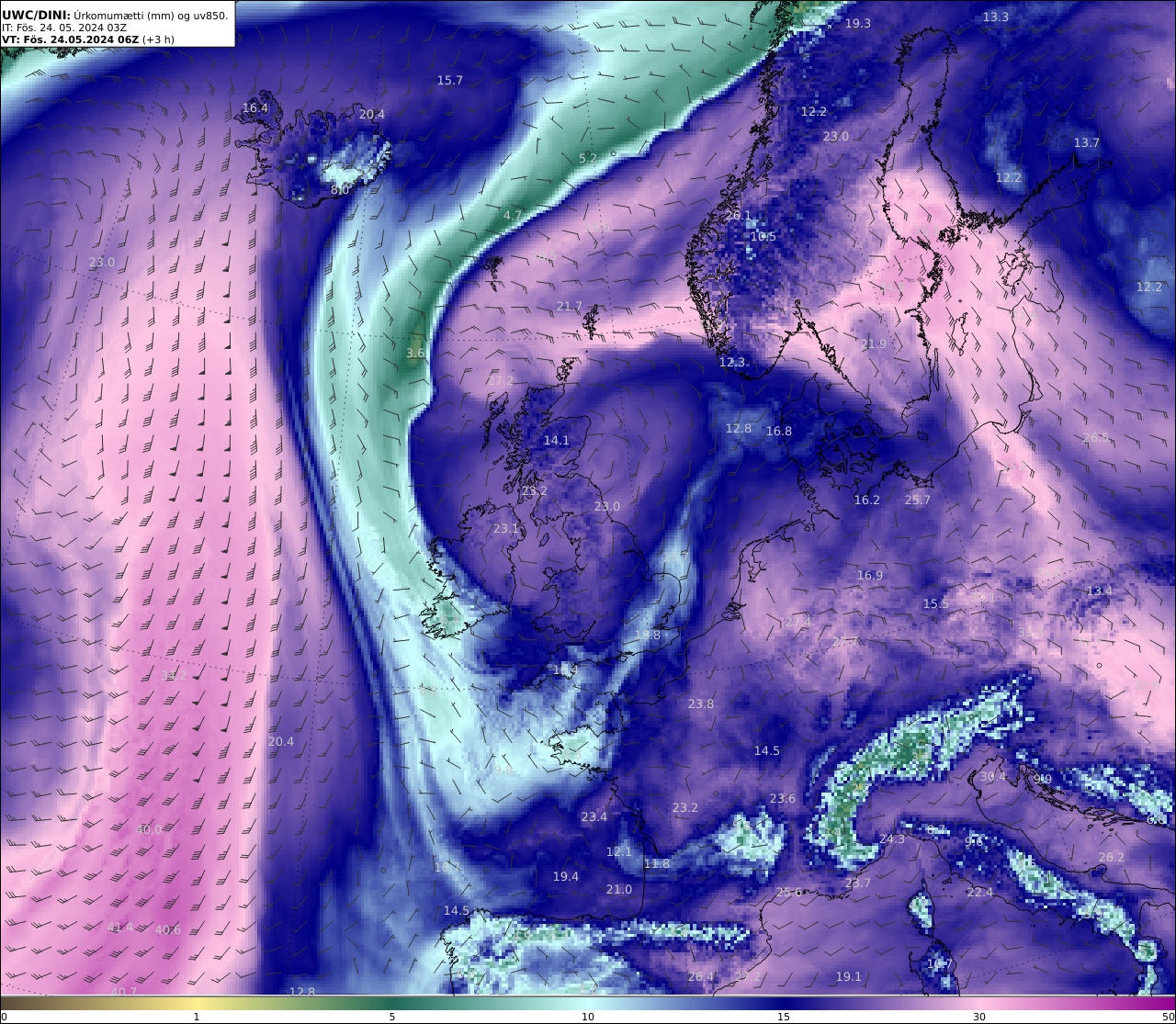Click the 34.2 value in the Atlantic
This screenshot has height=1024, width=1176.
point(174,675)
